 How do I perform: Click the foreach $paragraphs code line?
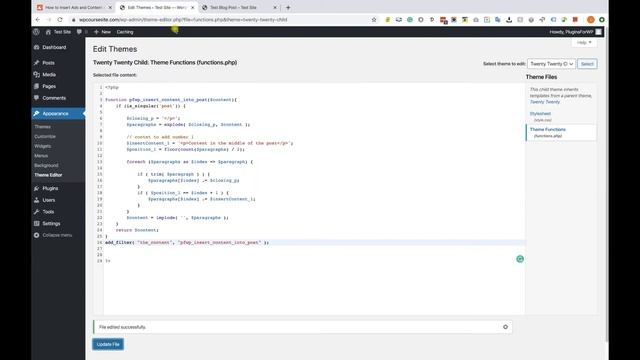pos(189,162)
